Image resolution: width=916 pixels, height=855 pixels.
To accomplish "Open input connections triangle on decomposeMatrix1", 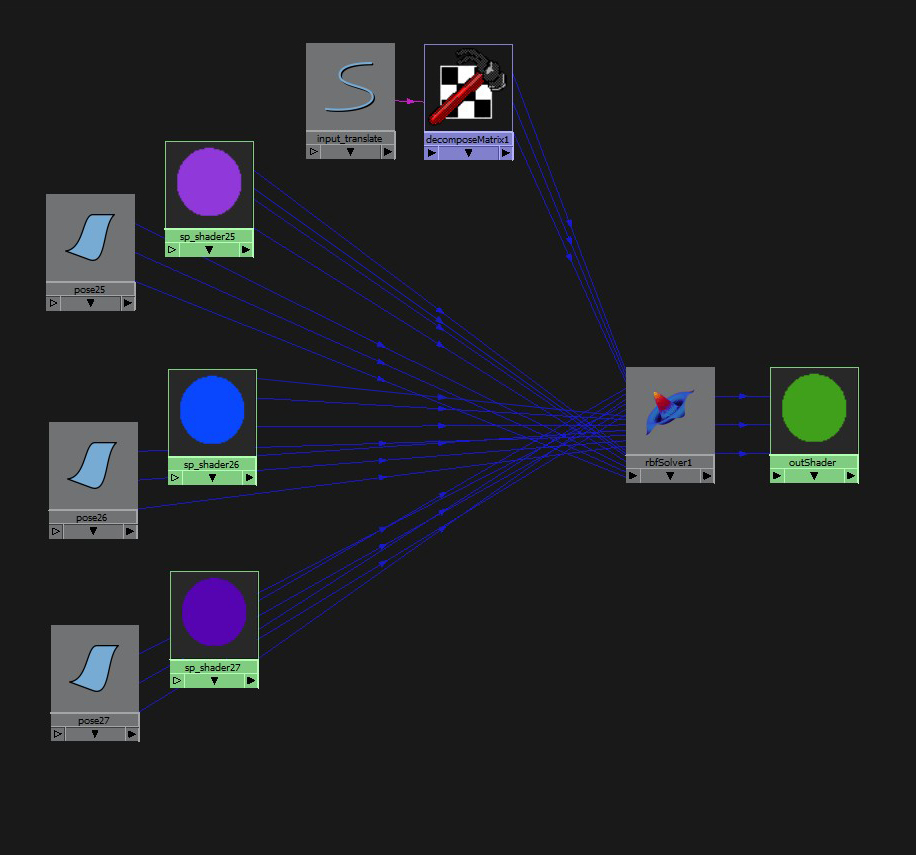I will (432, 153).
